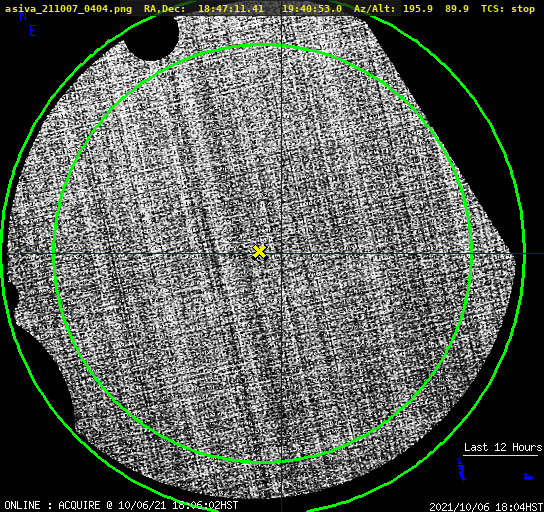The image size is (544, 512).
Task: Click the blue dotted trail in the history plot
Action: point(461,470)
